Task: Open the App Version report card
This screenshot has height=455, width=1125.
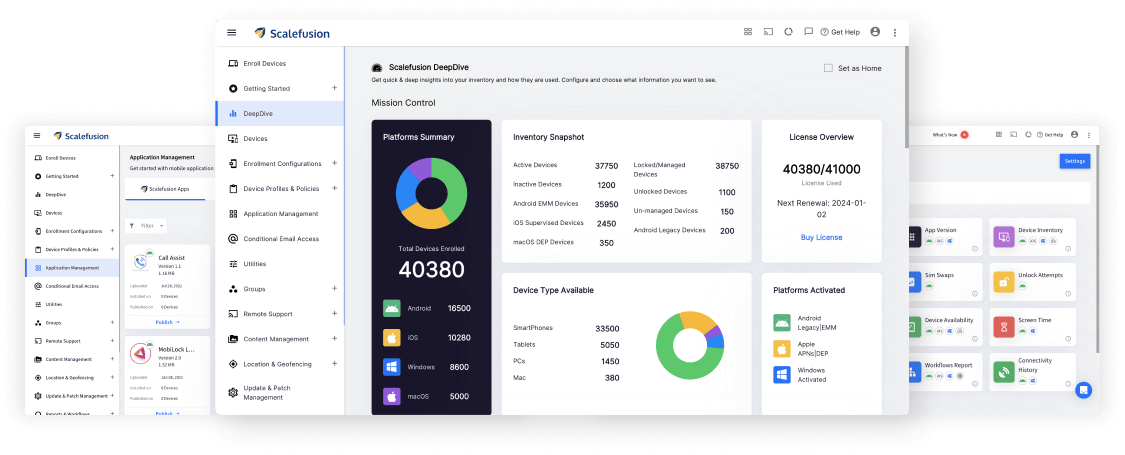Action: (x=945, y=237)
